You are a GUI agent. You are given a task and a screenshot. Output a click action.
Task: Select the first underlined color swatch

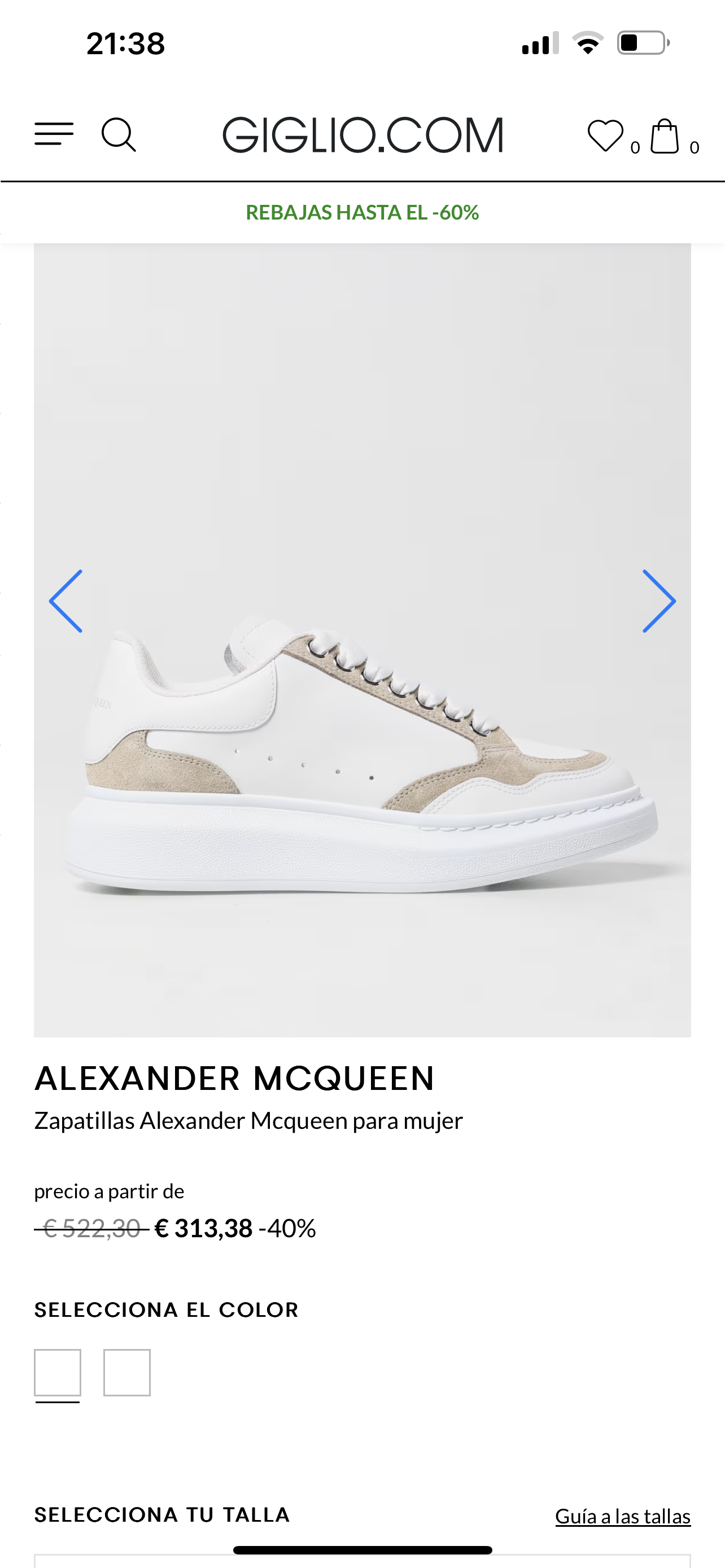(x=58, y=1373)
